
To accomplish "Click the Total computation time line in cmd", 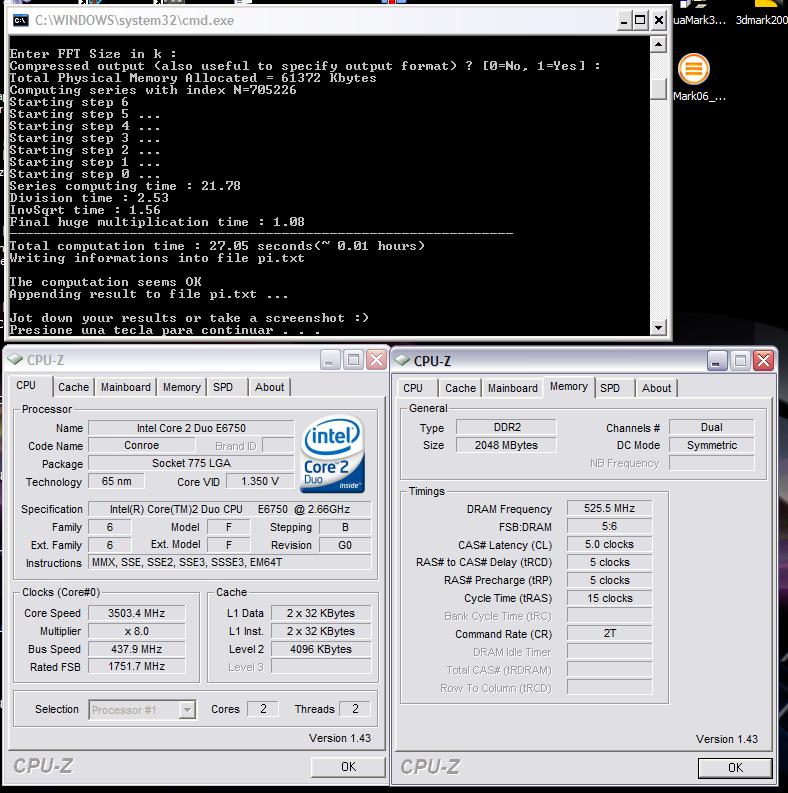I will point(217,246).
